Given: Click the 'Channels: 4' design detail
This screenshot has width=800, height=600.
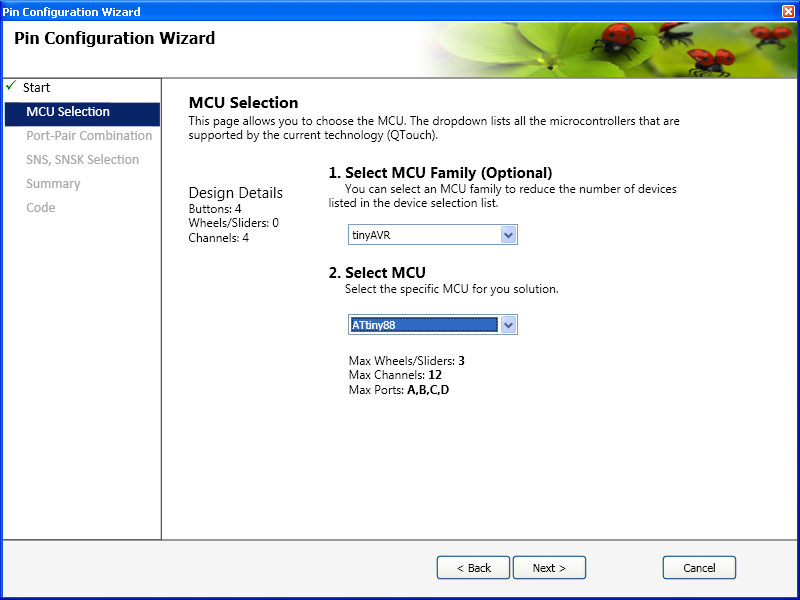Looking at the screenshot, I should point(218,238).
